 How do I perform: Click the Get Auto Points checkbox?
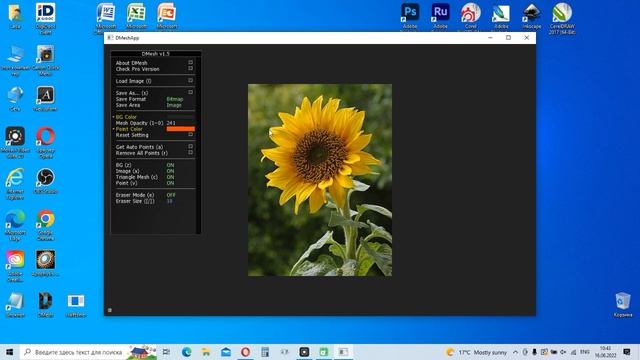(x=190, y=147)
